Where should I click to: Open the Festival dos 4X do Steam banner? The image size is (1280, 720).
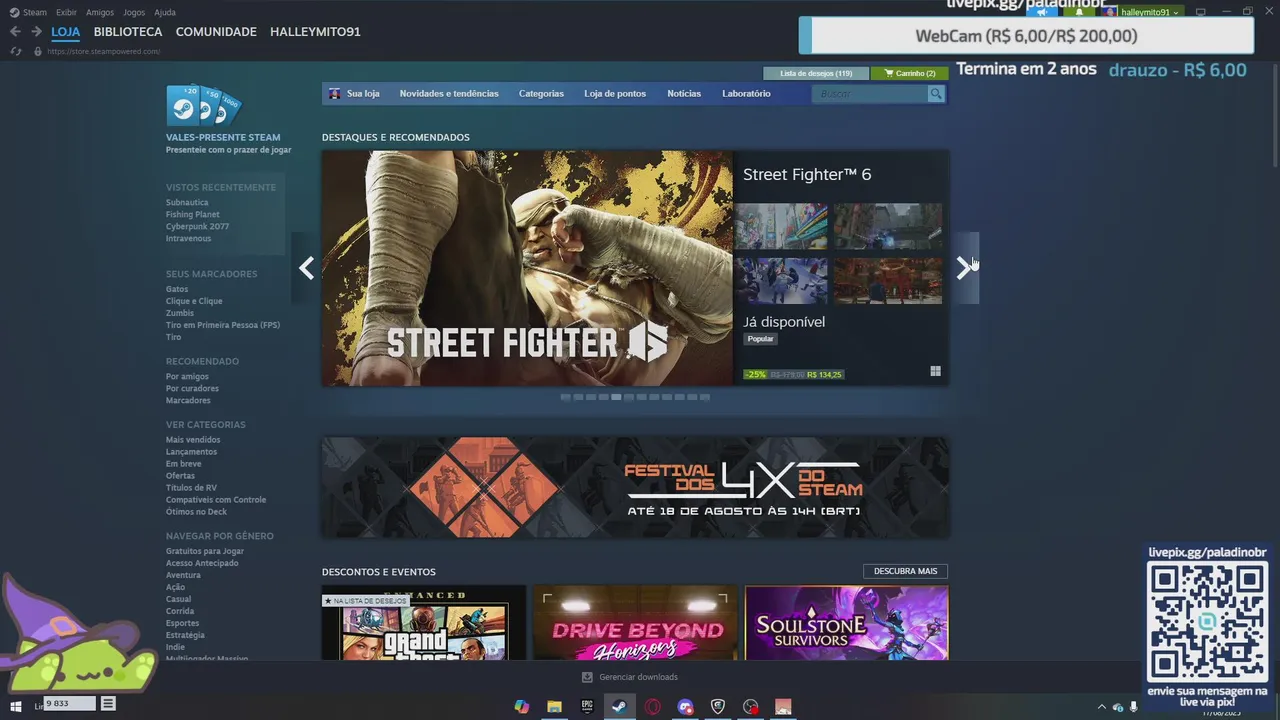(x=635, y=487)
